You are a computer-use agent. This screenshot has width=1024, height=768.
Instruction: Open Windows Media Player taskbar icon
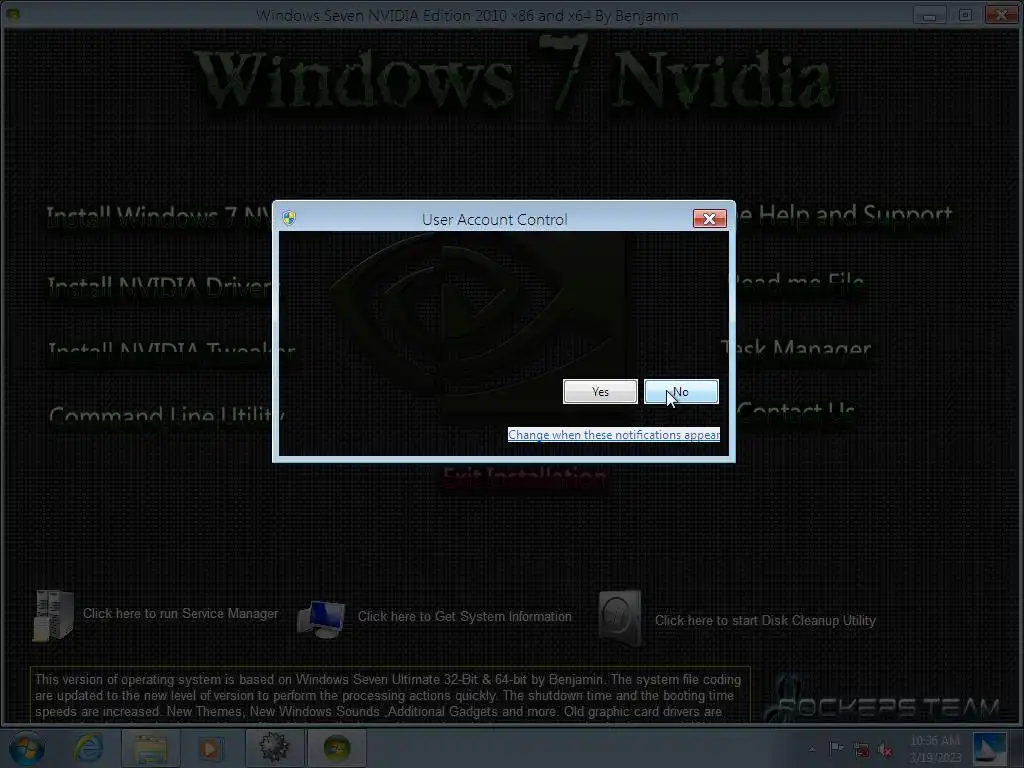tap(210, 748)
